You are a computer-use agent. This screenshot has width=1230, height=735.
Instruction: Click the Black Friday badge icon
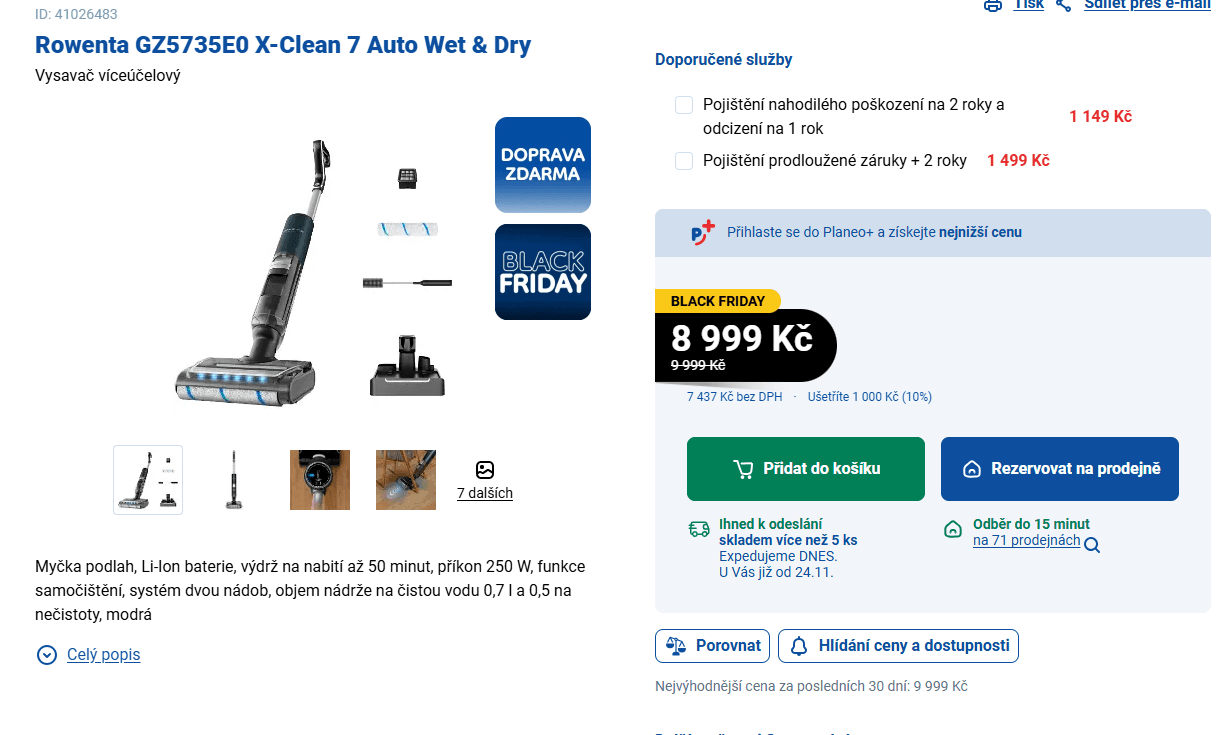[x=542, y=272]
